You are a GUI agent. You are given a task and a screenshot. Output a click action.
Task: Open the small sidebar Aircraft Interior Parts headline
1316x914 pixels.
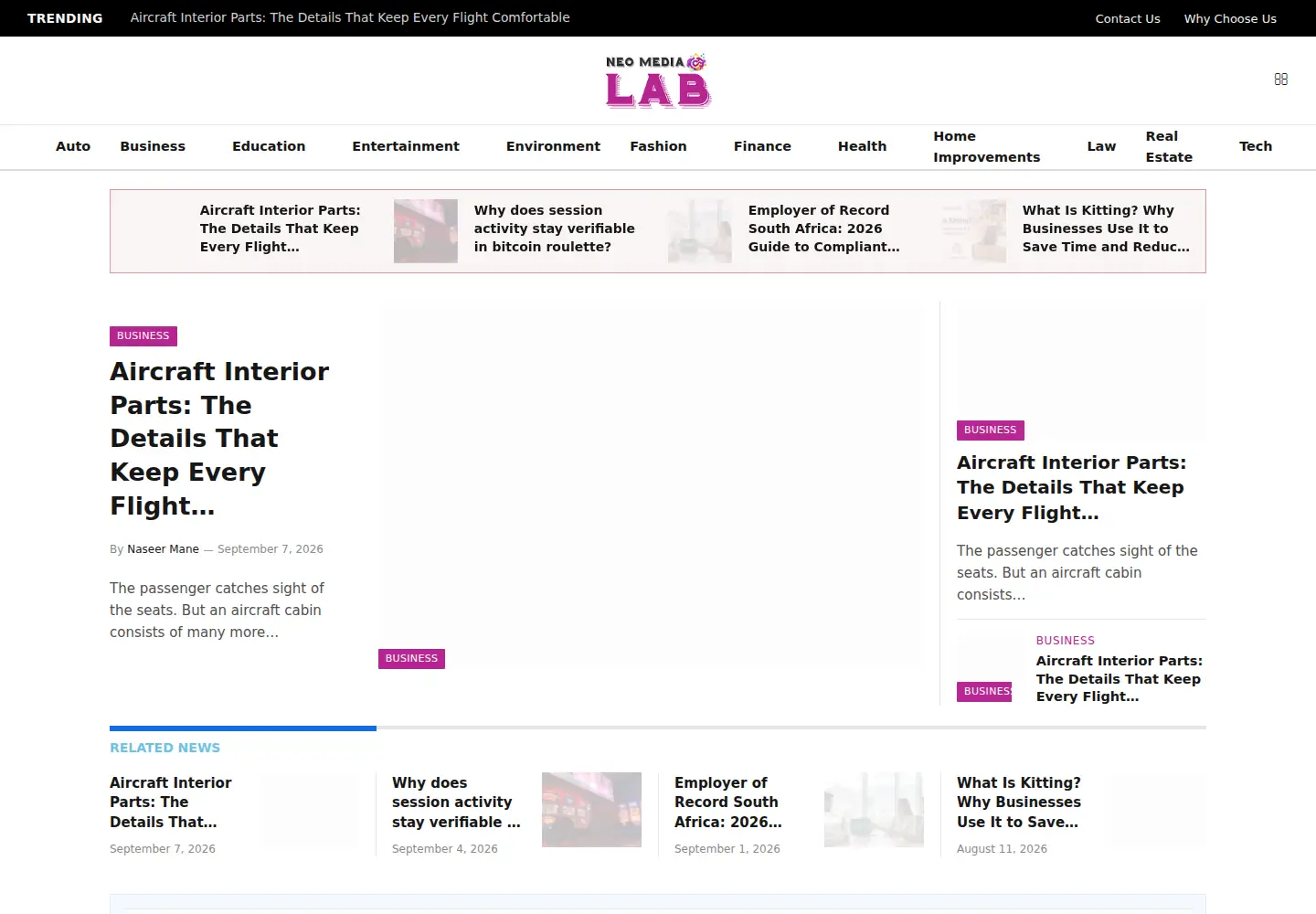coord(1119,678)
